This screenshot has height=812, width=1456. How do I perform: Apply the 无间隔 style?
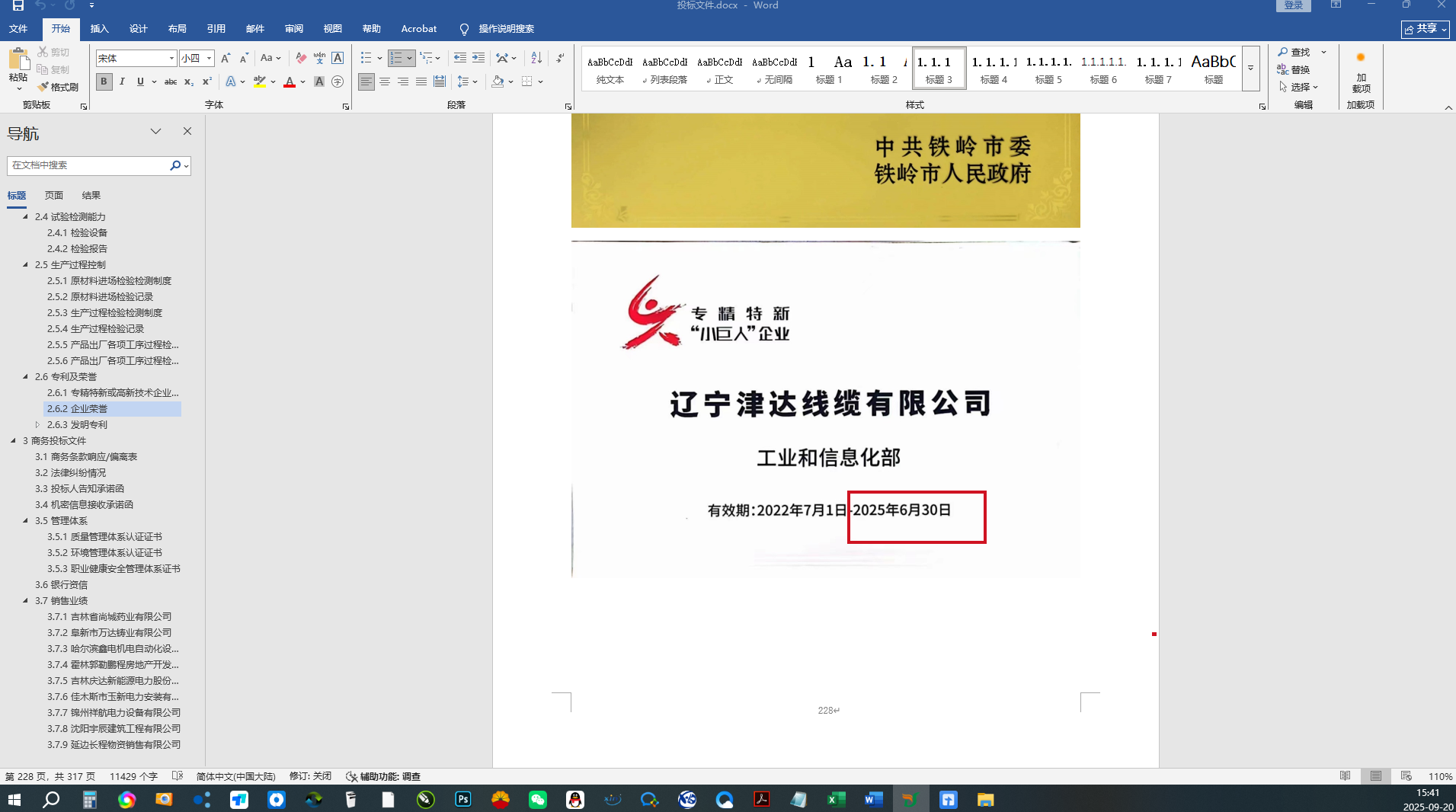pos(775,69)
